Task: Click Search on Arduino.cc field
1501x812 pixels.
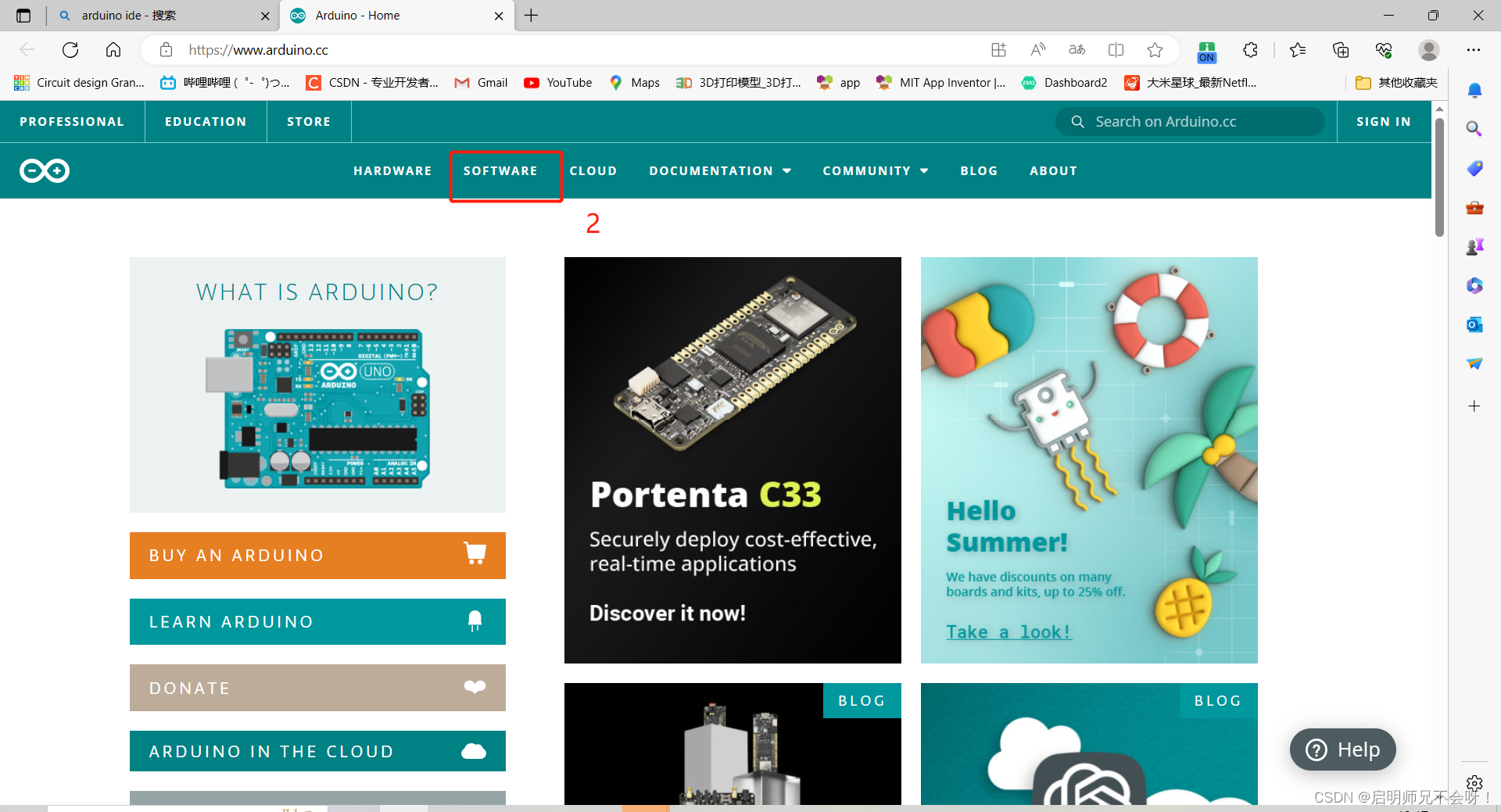Action: click(x=1190, y=122)
